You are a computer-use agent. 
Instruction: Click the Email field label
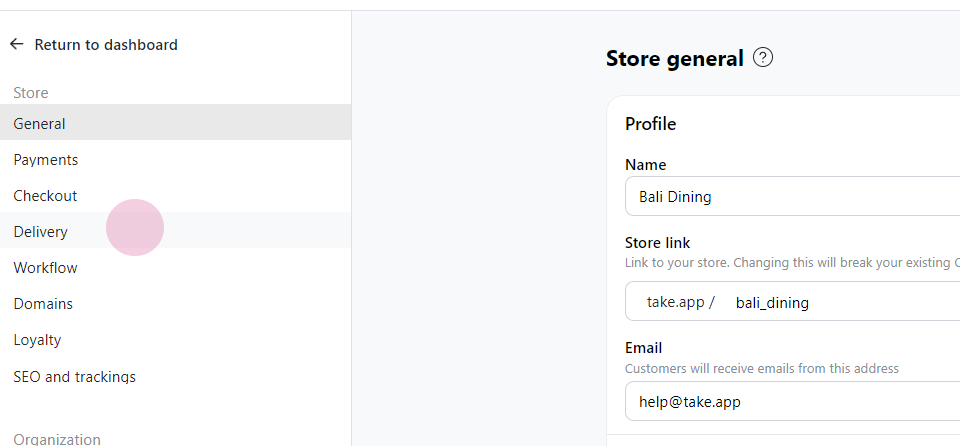[643, 348]
